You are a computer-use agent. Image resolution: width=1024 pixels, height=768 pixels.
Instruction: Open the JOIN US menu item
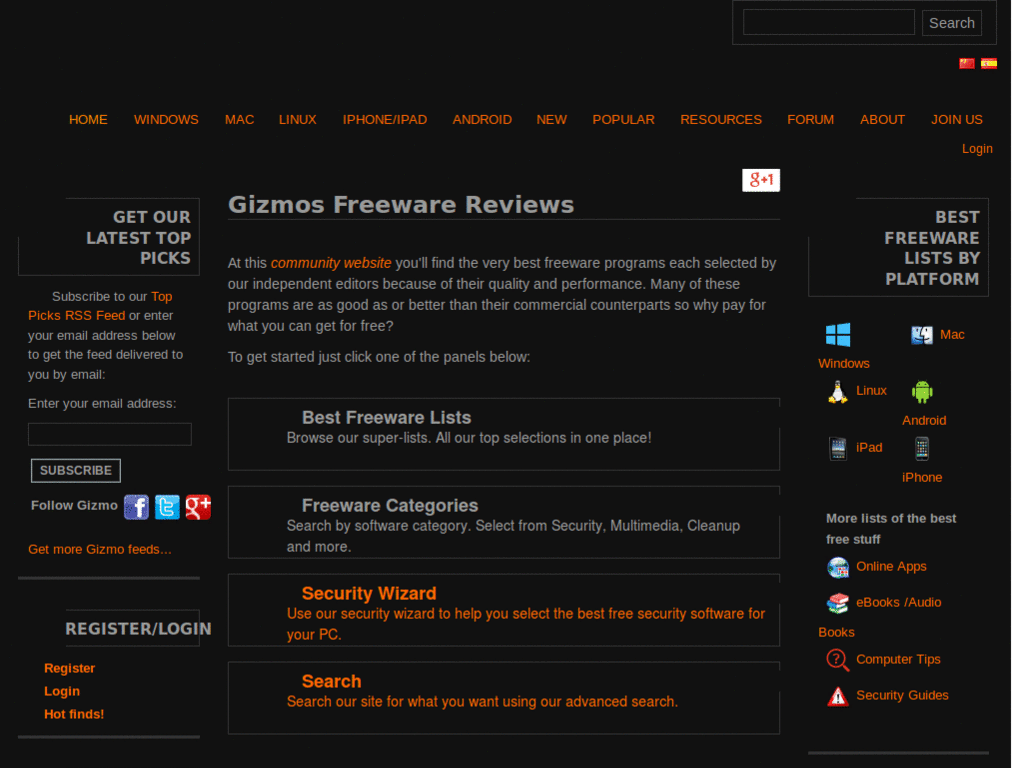(x=957, y=120)
